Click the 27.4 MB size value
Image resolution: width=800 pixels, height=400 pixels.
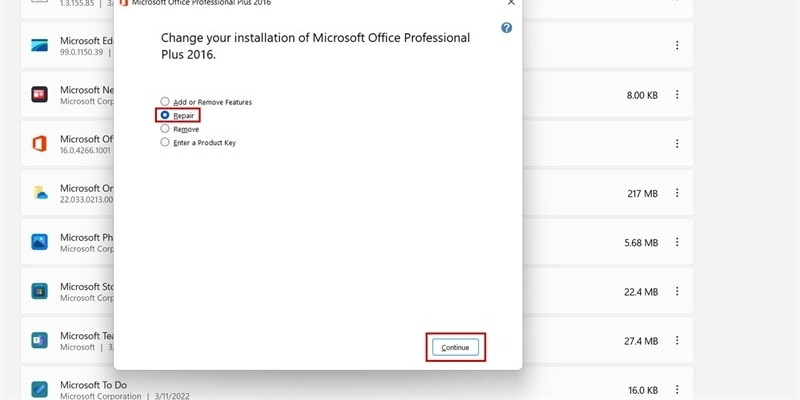coord(641,341)
